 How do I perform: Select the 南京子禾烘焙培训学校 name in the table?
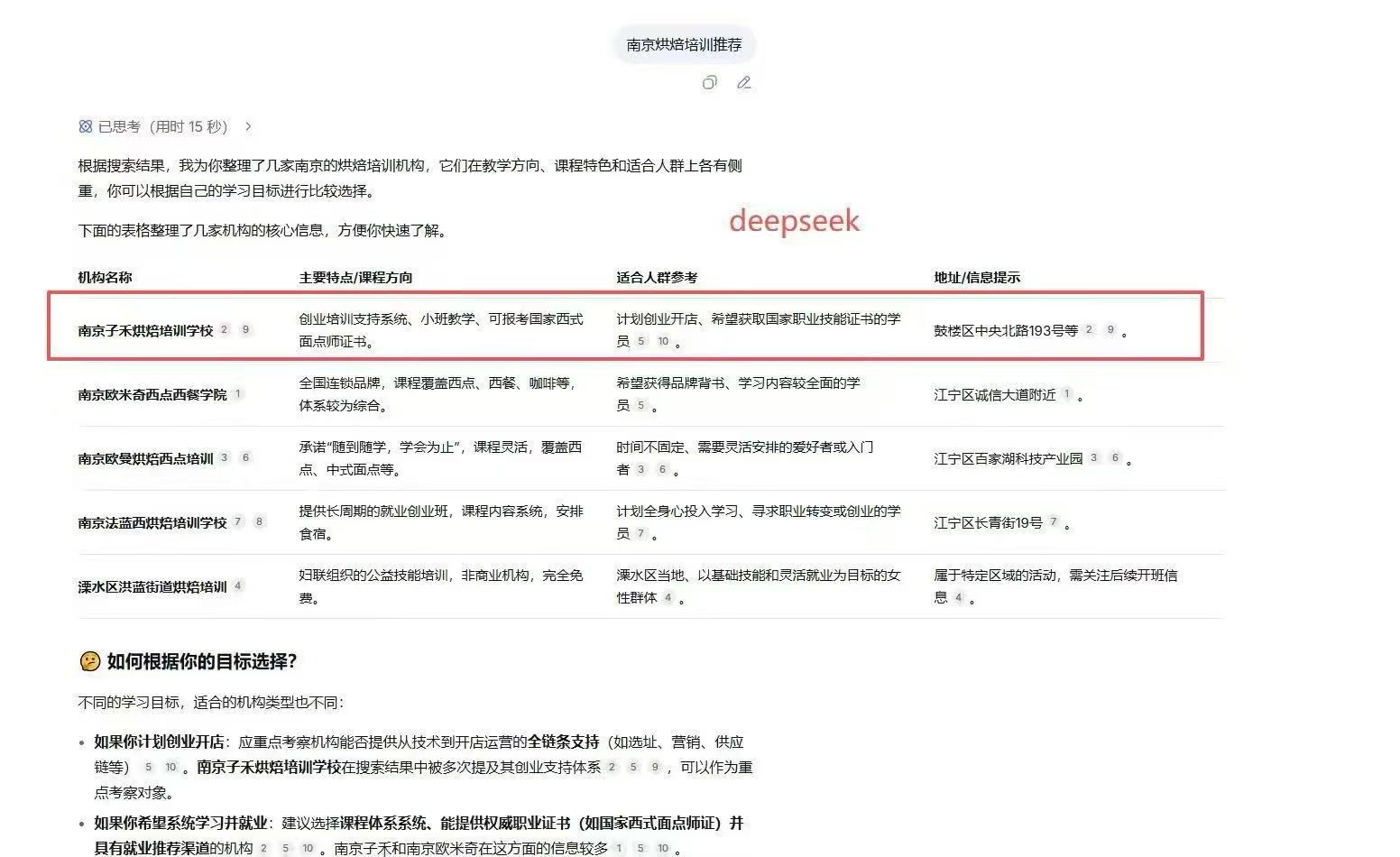[145, 331]
